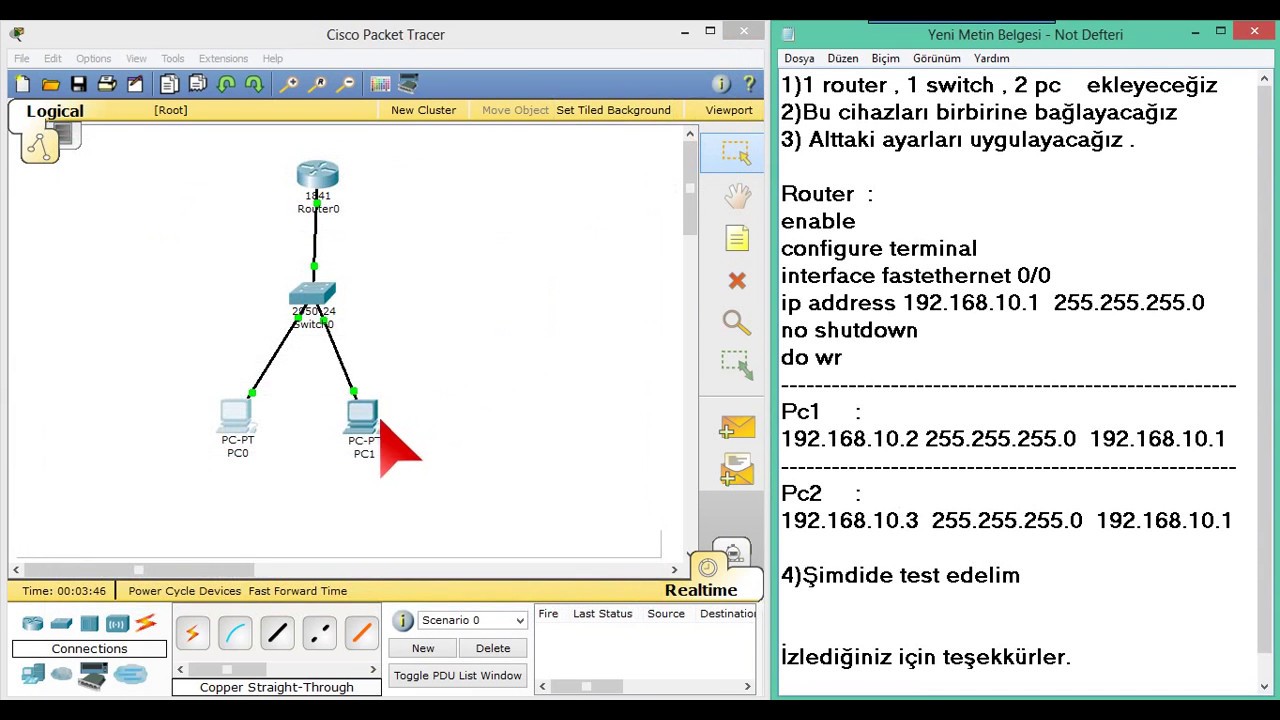Select Wireless Devices category icon
Viewport: 1280px width, 720px height.
pyautogui.click(x=118, y=624)
